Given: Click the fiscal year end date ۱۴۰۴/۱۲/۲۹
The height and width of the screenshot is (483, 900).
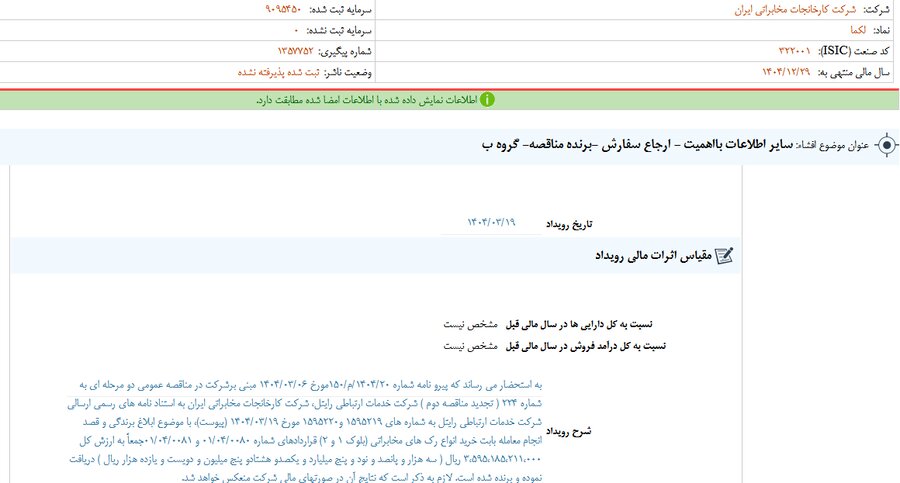Looking at the screenshot, I should pos(786,72).
